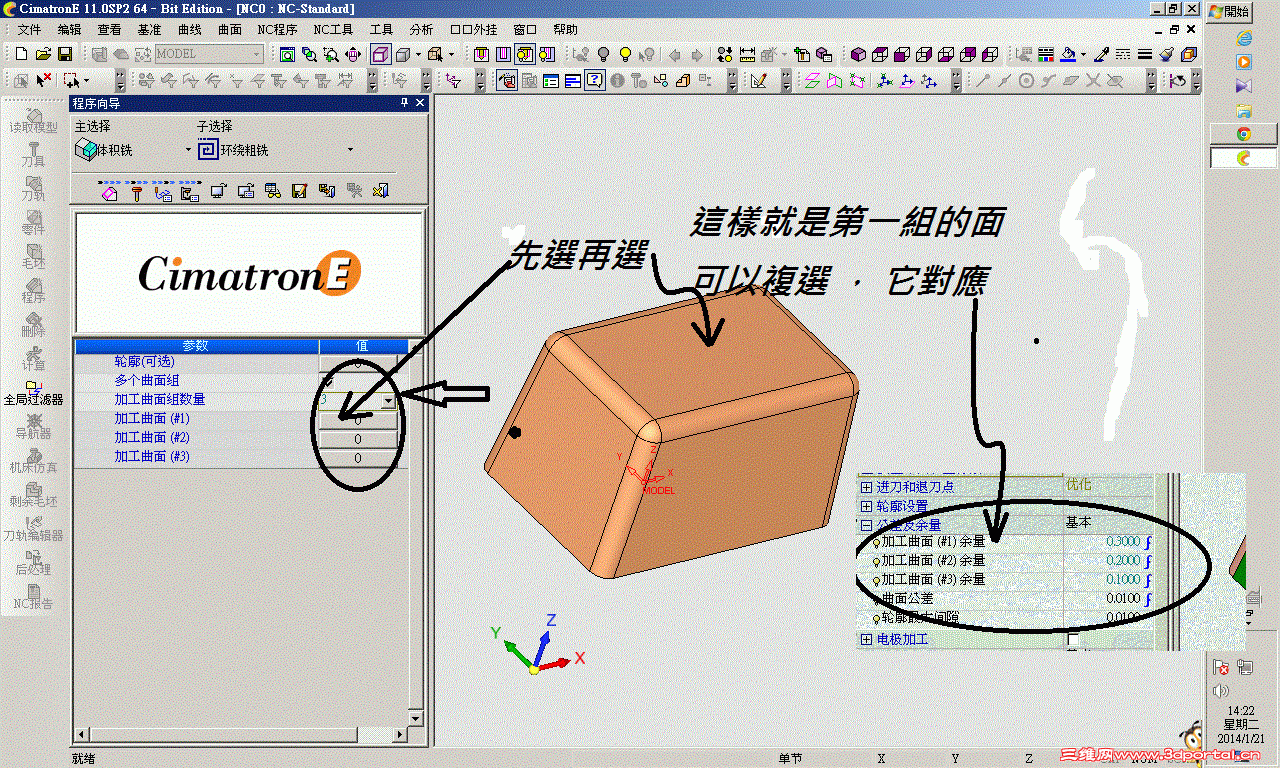This screenshot has height=768, width=1280.
Task: Open the 分析 menu
Action: [x=421, y=29]
